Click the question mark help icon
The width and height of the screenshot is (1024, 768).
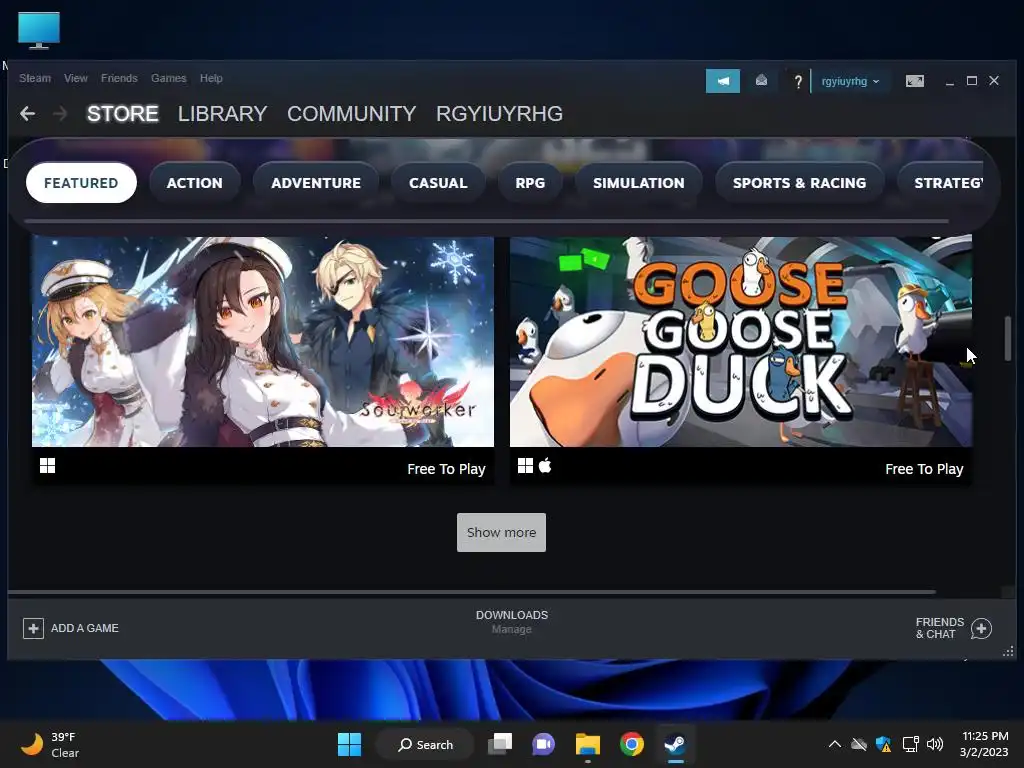797,82
